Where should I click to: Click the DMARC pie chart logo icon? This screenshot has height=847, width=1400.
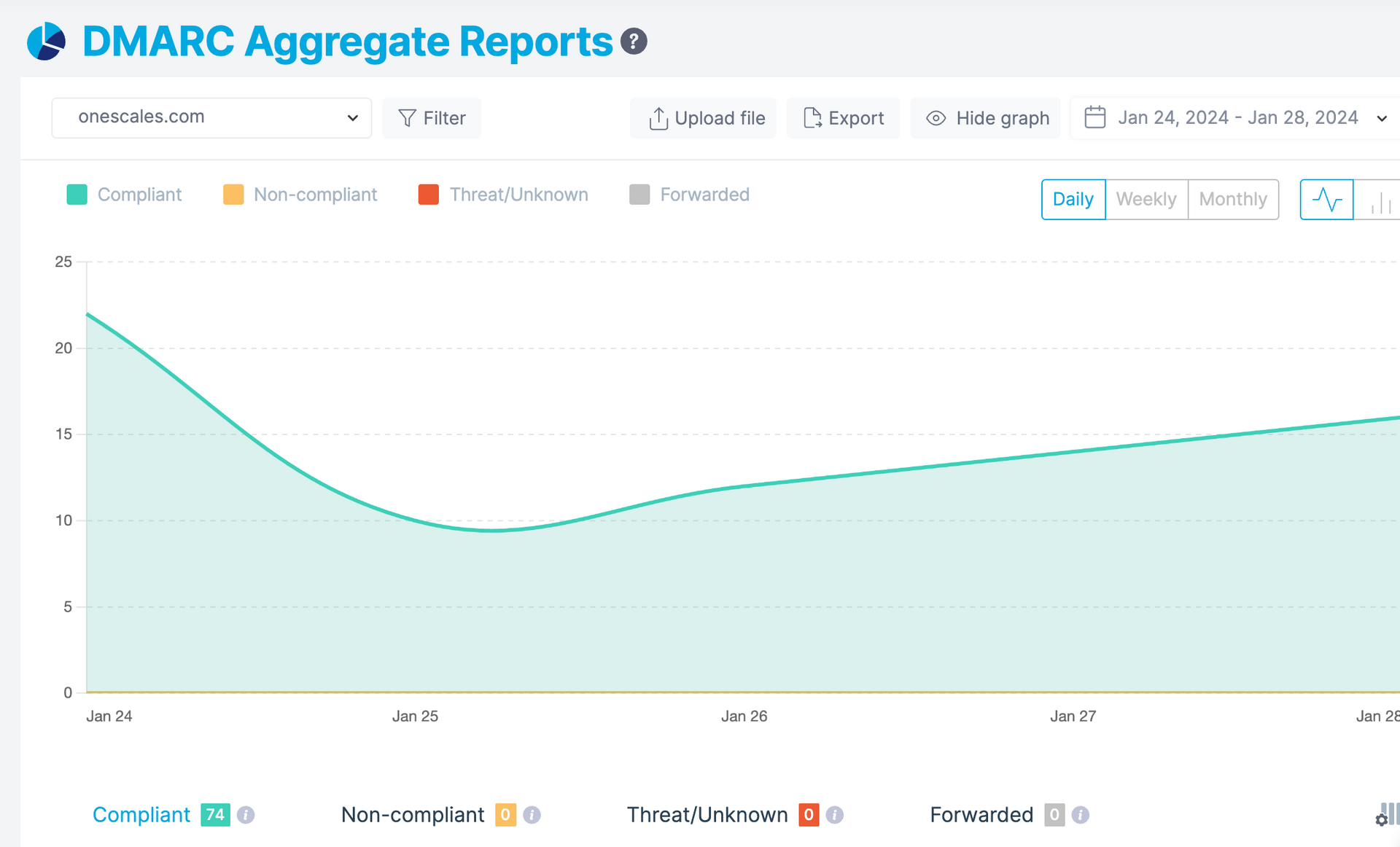coord(46,42)
